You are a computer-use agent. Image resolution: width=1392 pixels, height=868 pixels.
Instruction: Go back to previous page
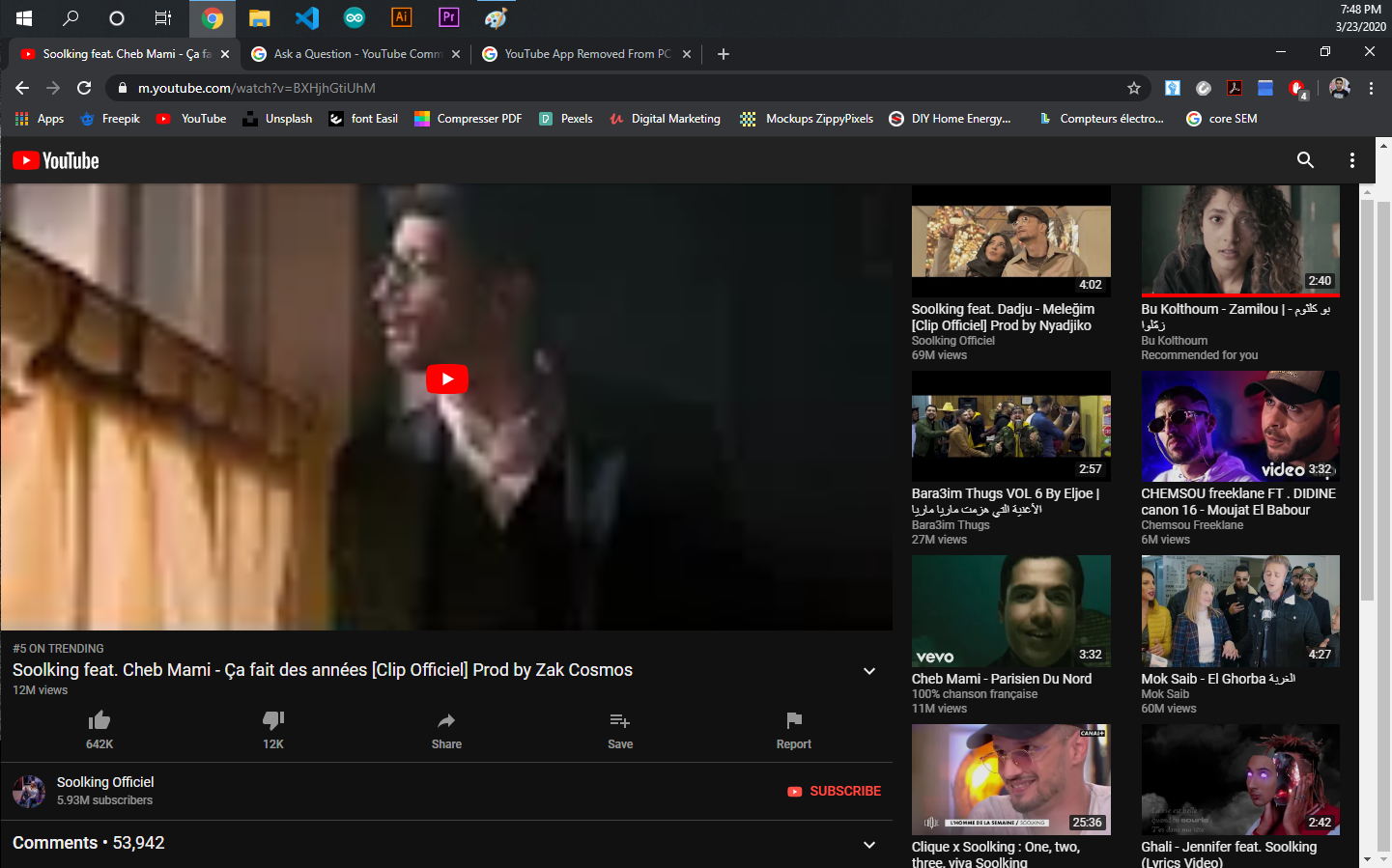22,88
